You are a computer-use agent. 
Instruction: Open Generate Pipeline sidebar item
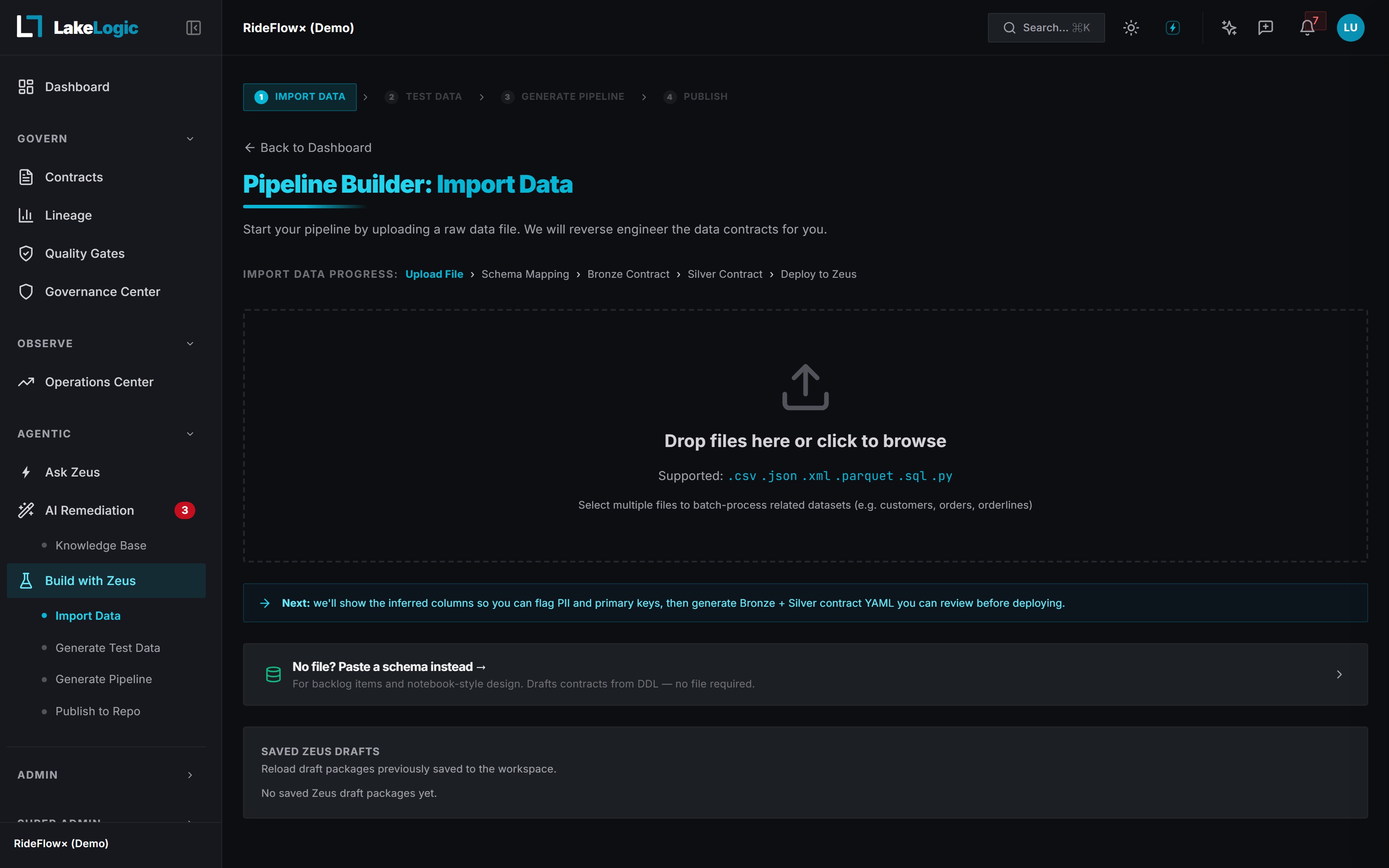coord(103,679)
